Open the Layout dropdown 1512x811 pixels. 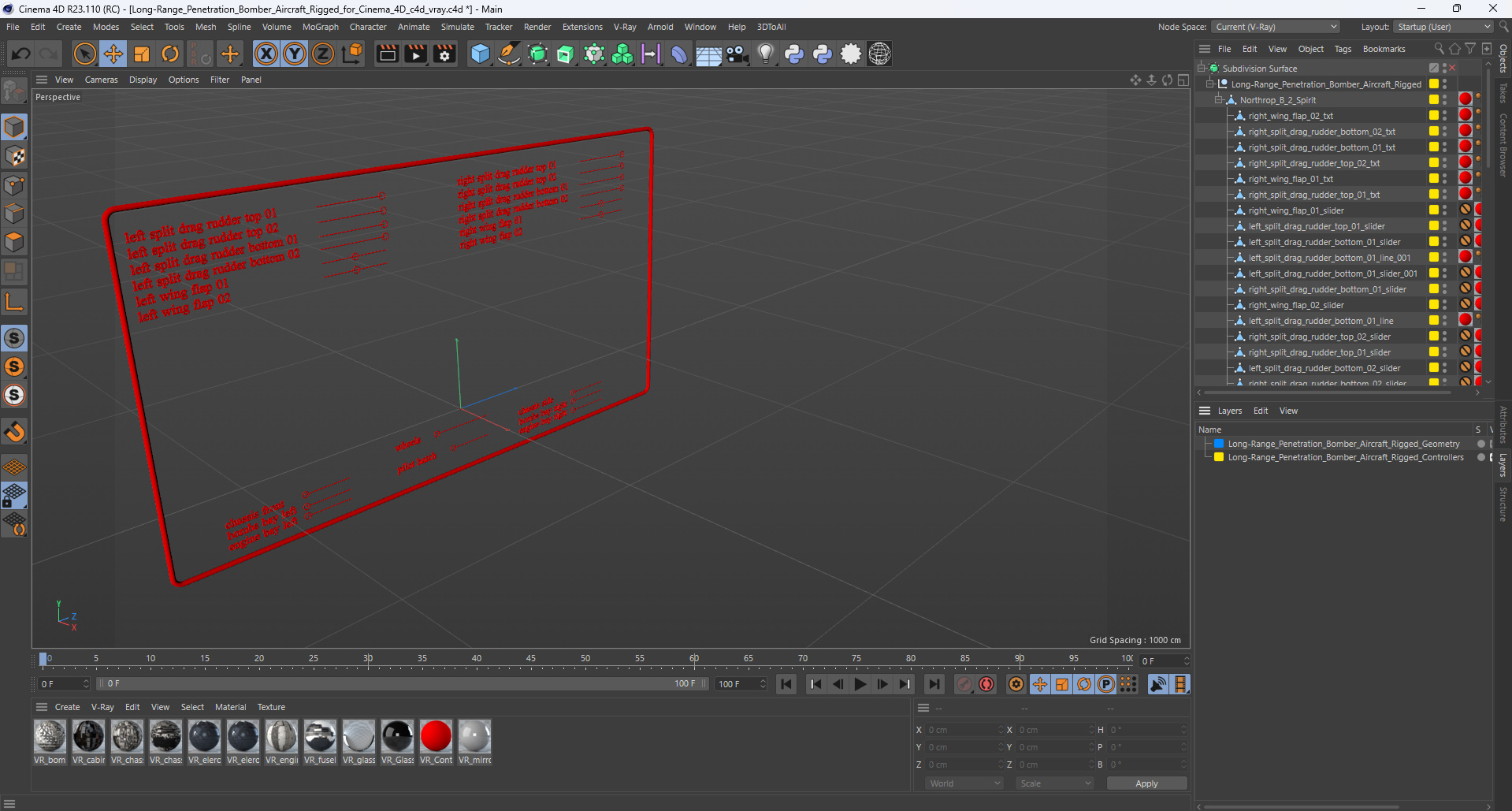[x=1443, y=27]
